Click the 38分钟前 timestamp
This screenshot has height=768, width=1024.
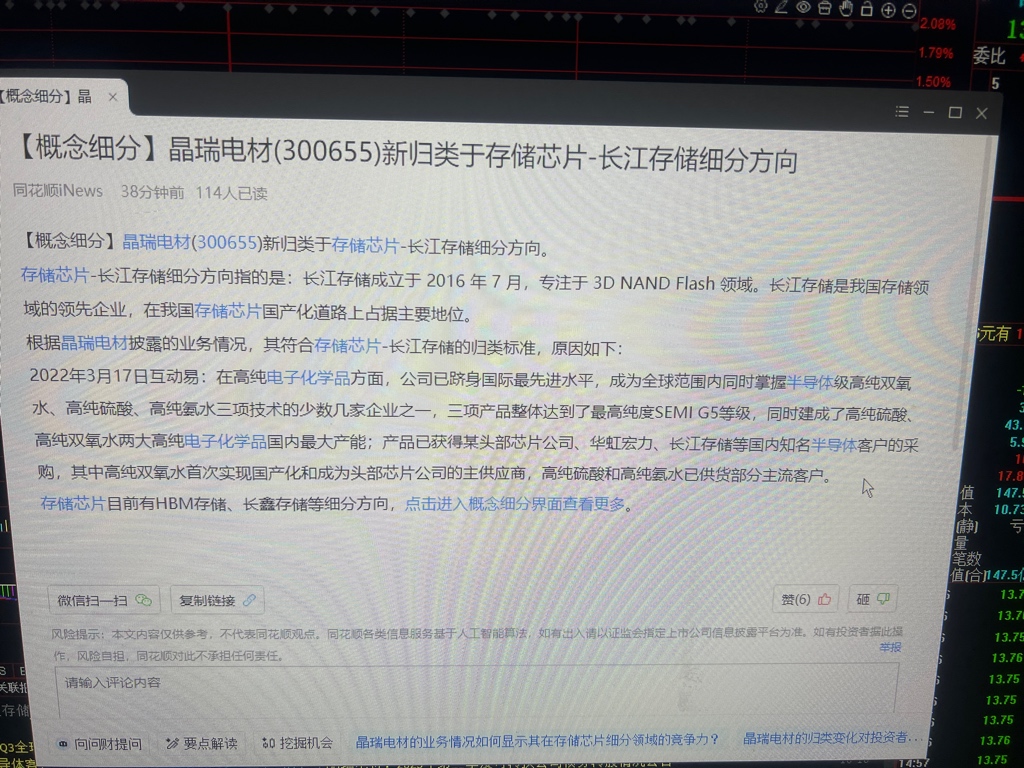[152, 192]
